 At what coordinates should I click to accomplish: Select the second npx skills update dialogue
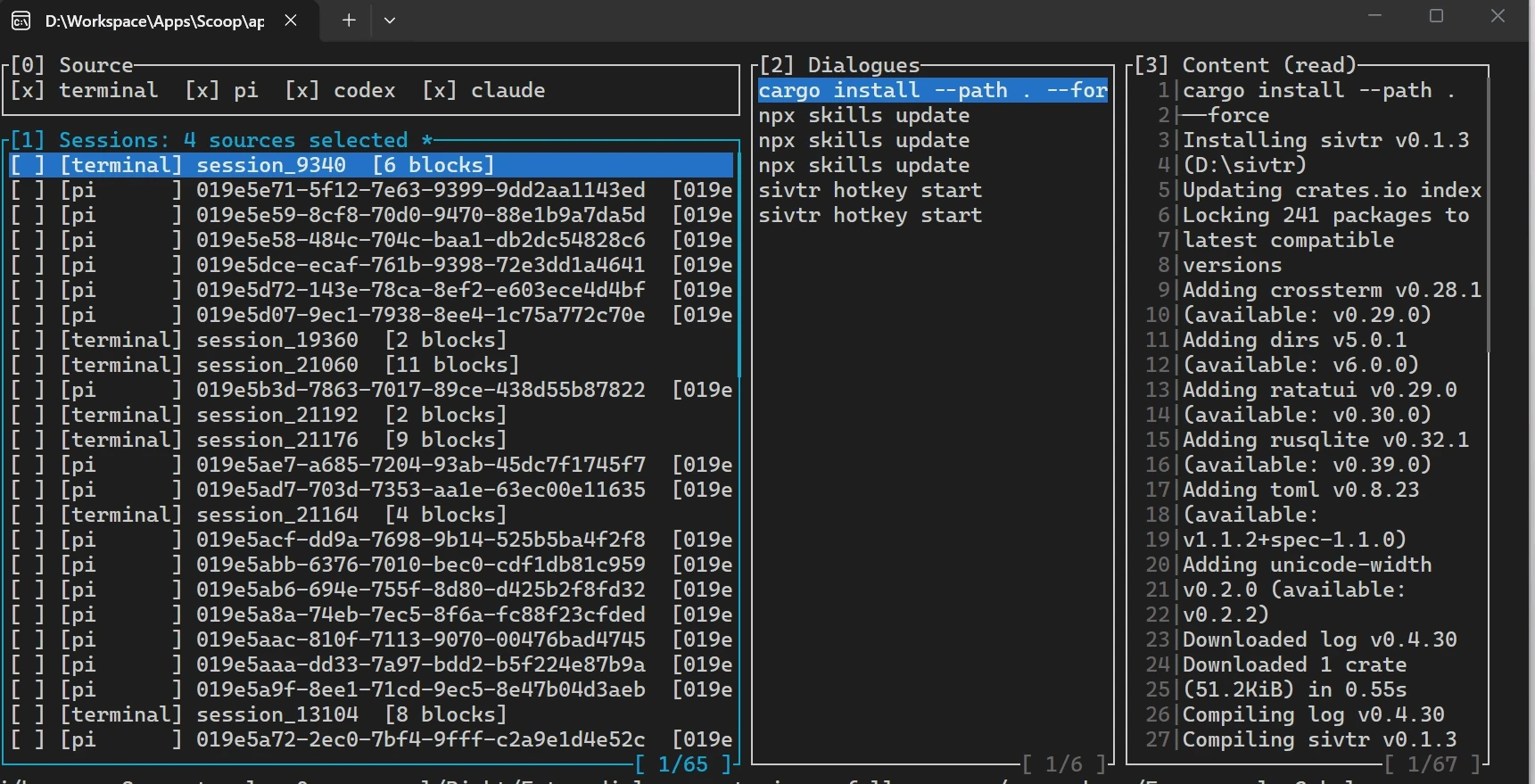[933, 140]
